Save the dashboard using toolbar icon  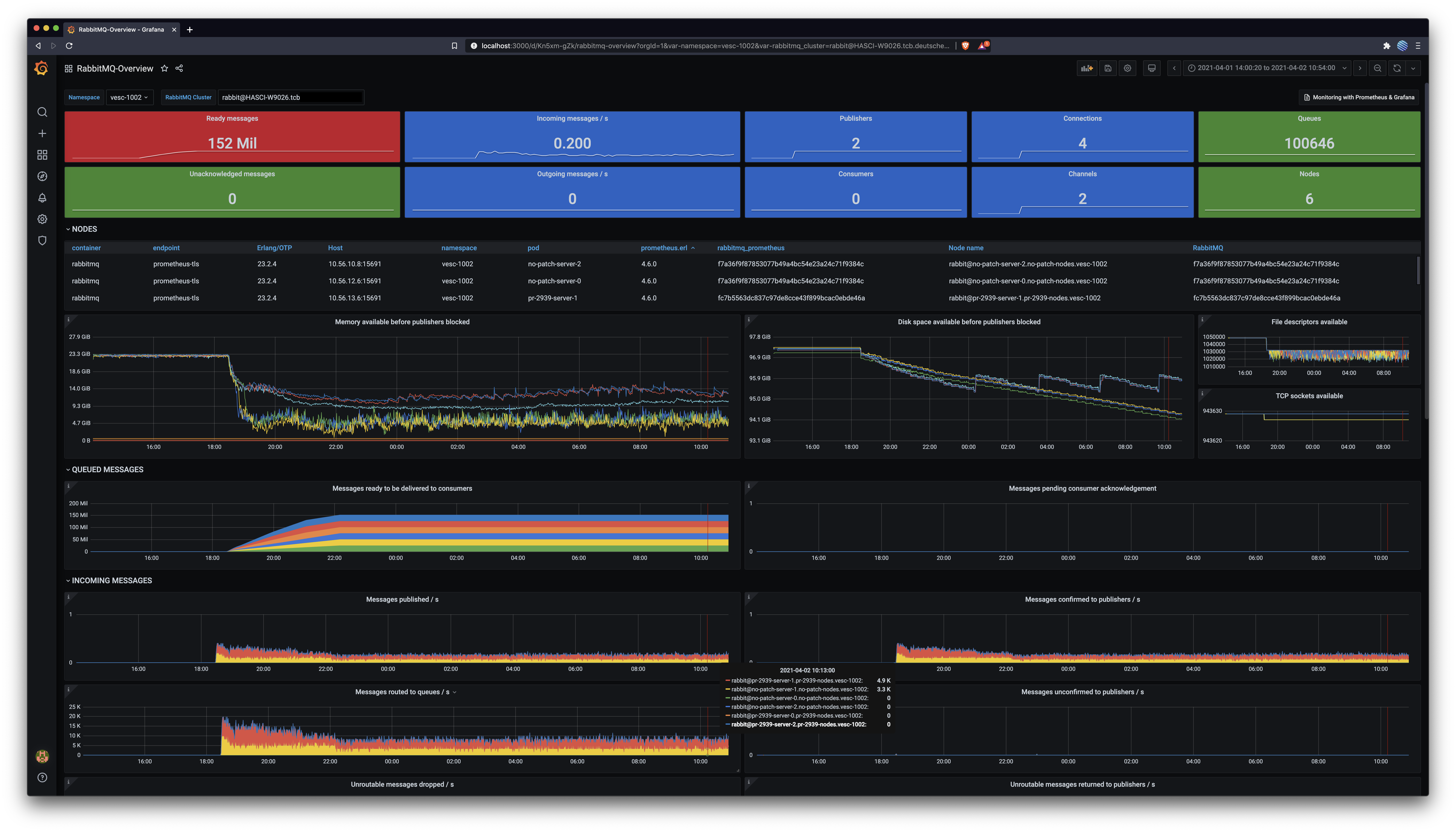1108,68
